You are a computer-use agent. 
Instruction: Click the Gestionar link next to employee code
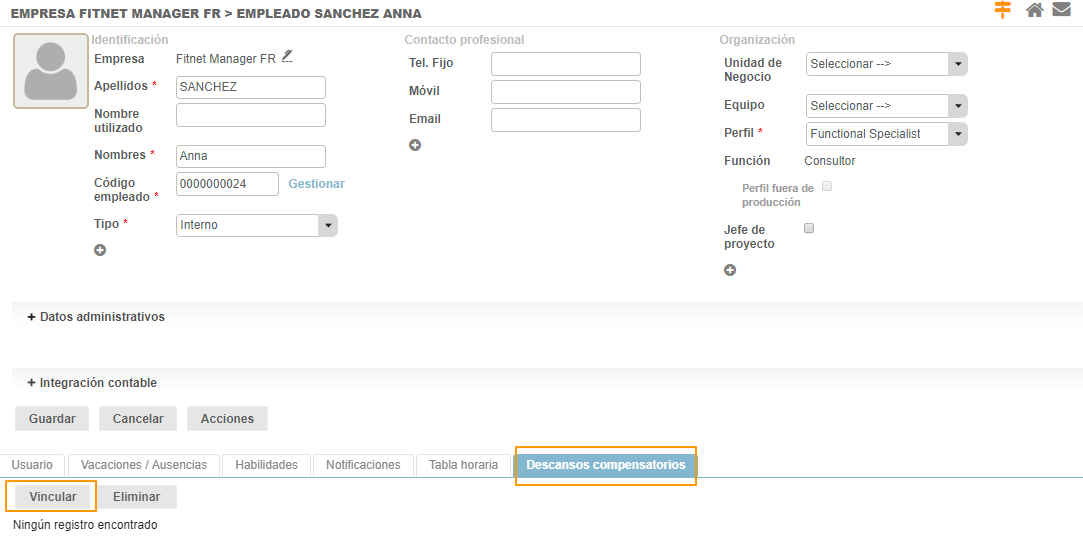(316, 184)
